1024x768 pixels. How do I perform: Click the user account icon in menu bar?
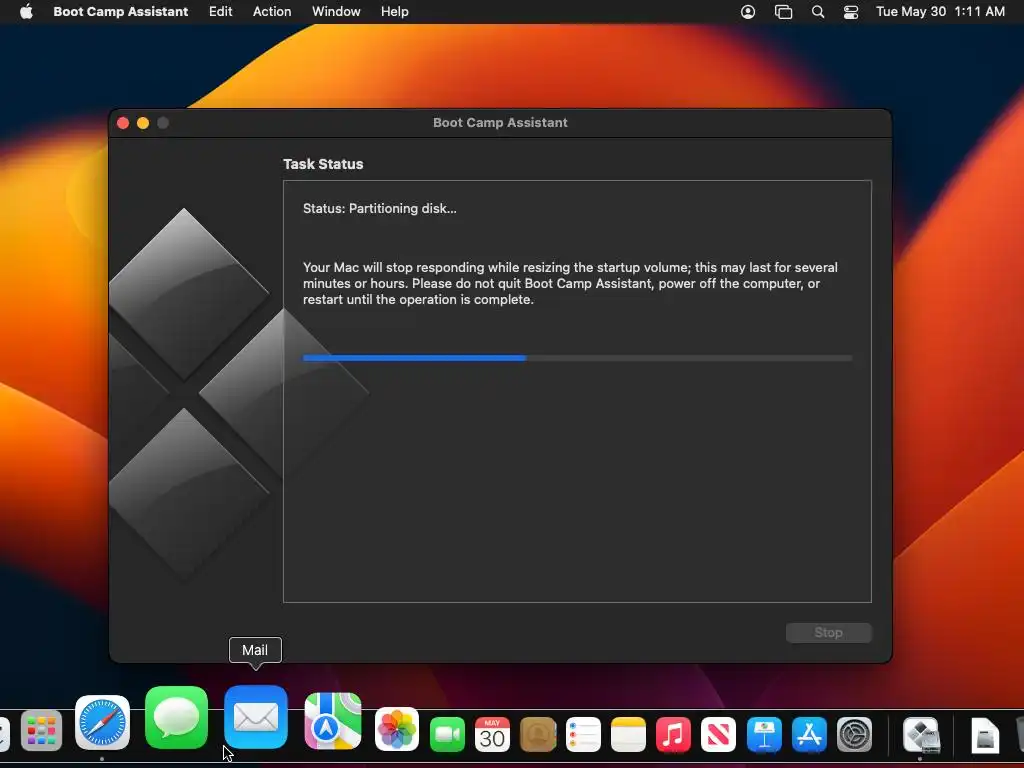pos(748,11)
